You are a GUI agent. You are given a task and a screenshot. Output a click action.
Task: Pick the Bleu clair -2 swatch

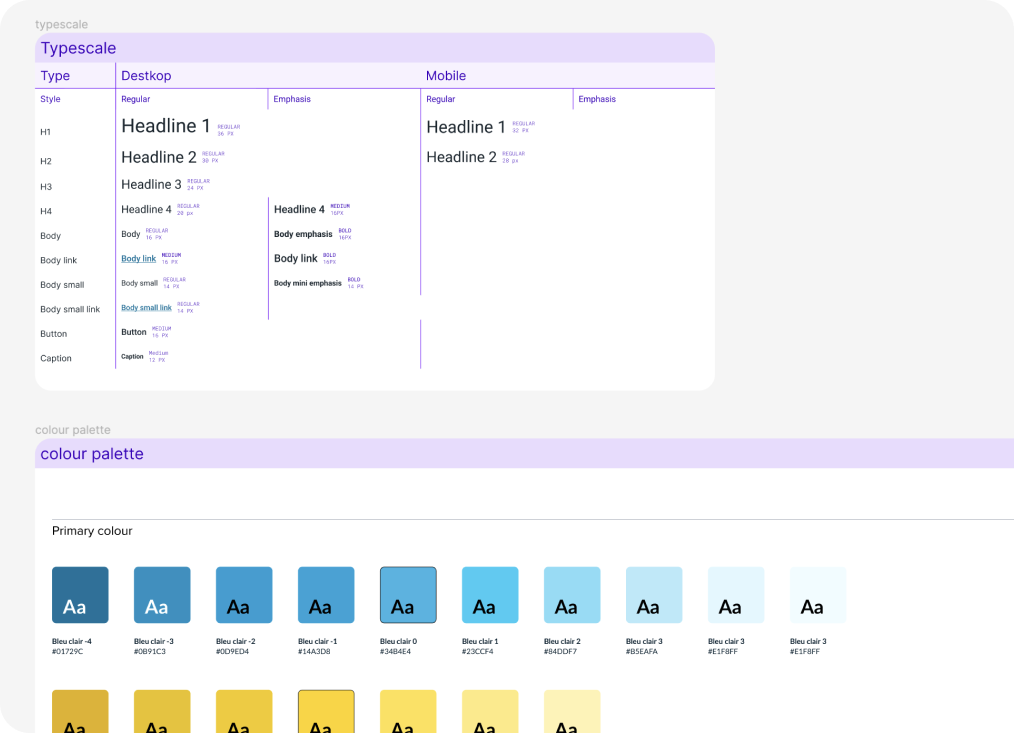244,595
